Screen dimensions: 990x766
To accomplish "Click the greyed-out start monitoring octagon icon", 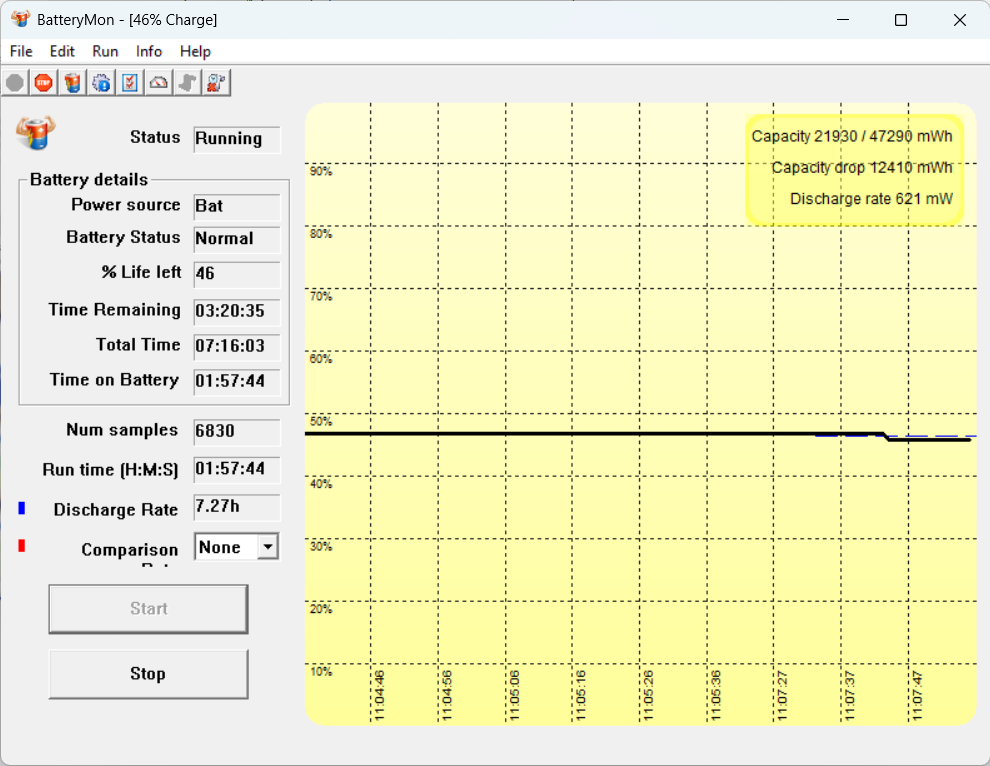I will pos(15,83).
